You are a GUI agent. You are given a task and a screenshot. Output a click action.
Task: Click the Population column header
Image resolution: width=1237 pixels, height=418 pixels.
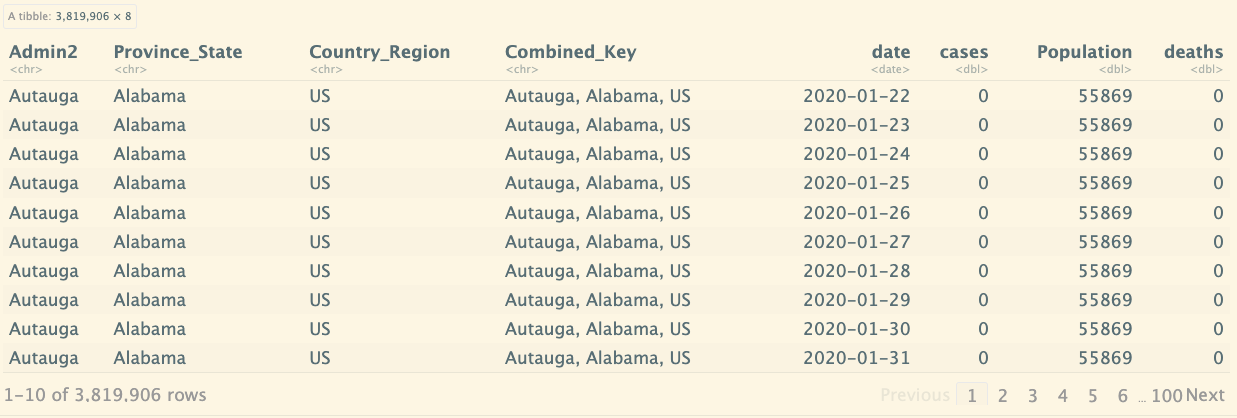(1085, 52)
